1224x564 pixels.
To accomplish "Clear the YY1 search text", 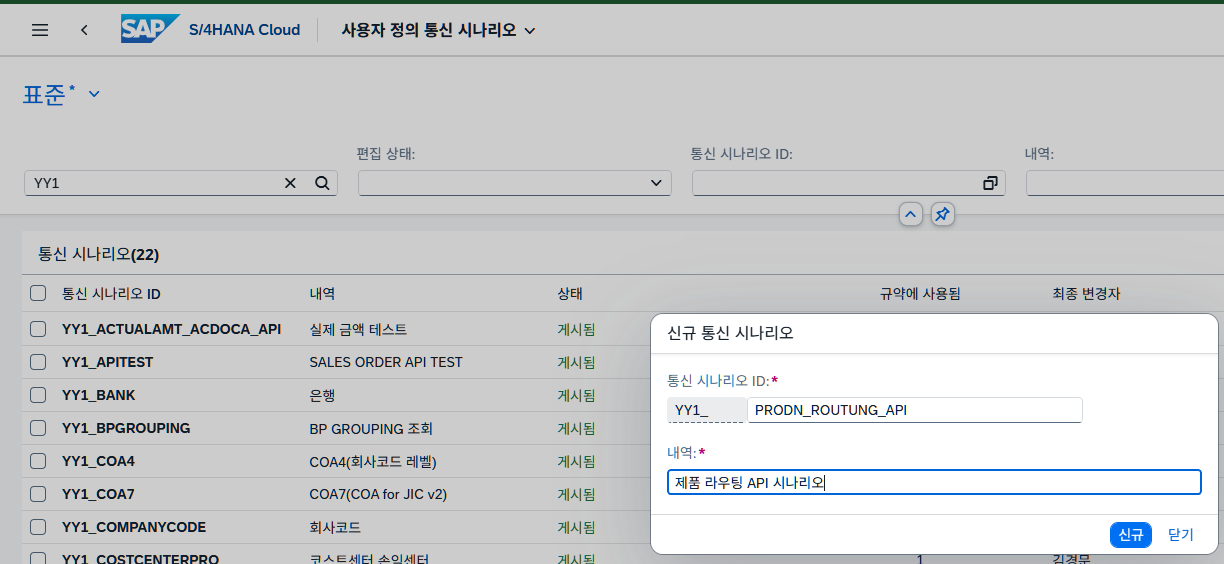I will 290,183.
